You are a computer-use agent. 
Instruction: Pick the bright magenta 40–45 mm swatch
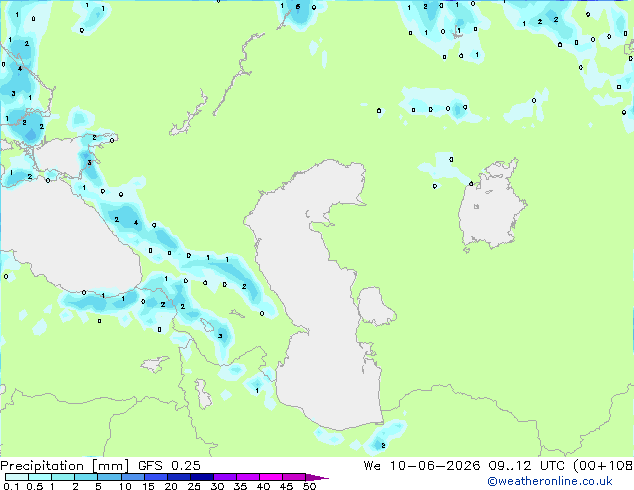[271, 477]
